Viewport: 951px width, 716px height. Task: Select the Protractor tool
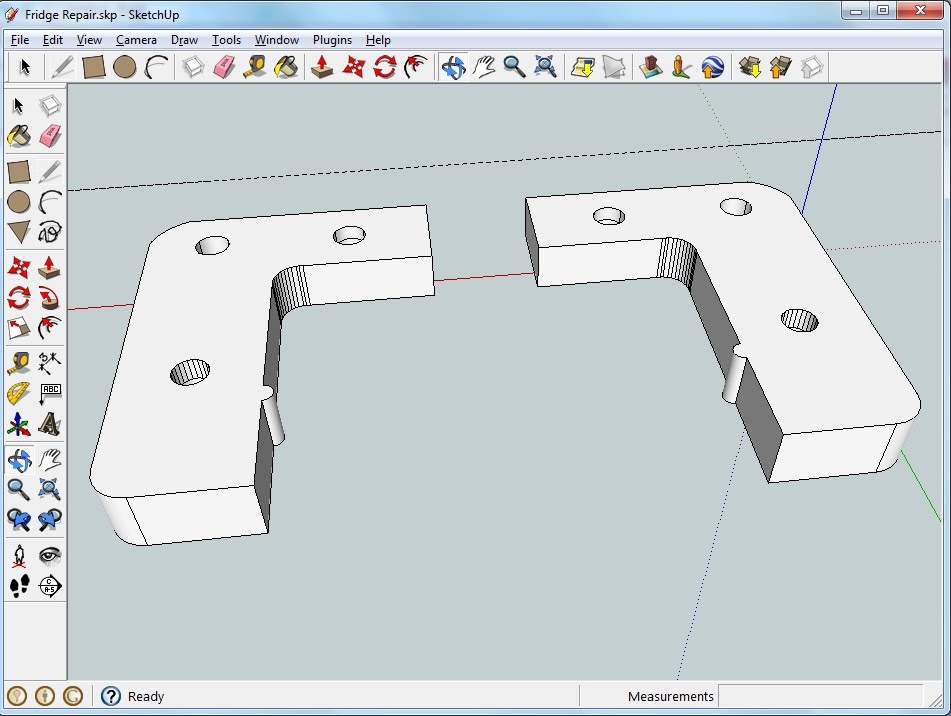pyautogui.click(x=19, y=393)
